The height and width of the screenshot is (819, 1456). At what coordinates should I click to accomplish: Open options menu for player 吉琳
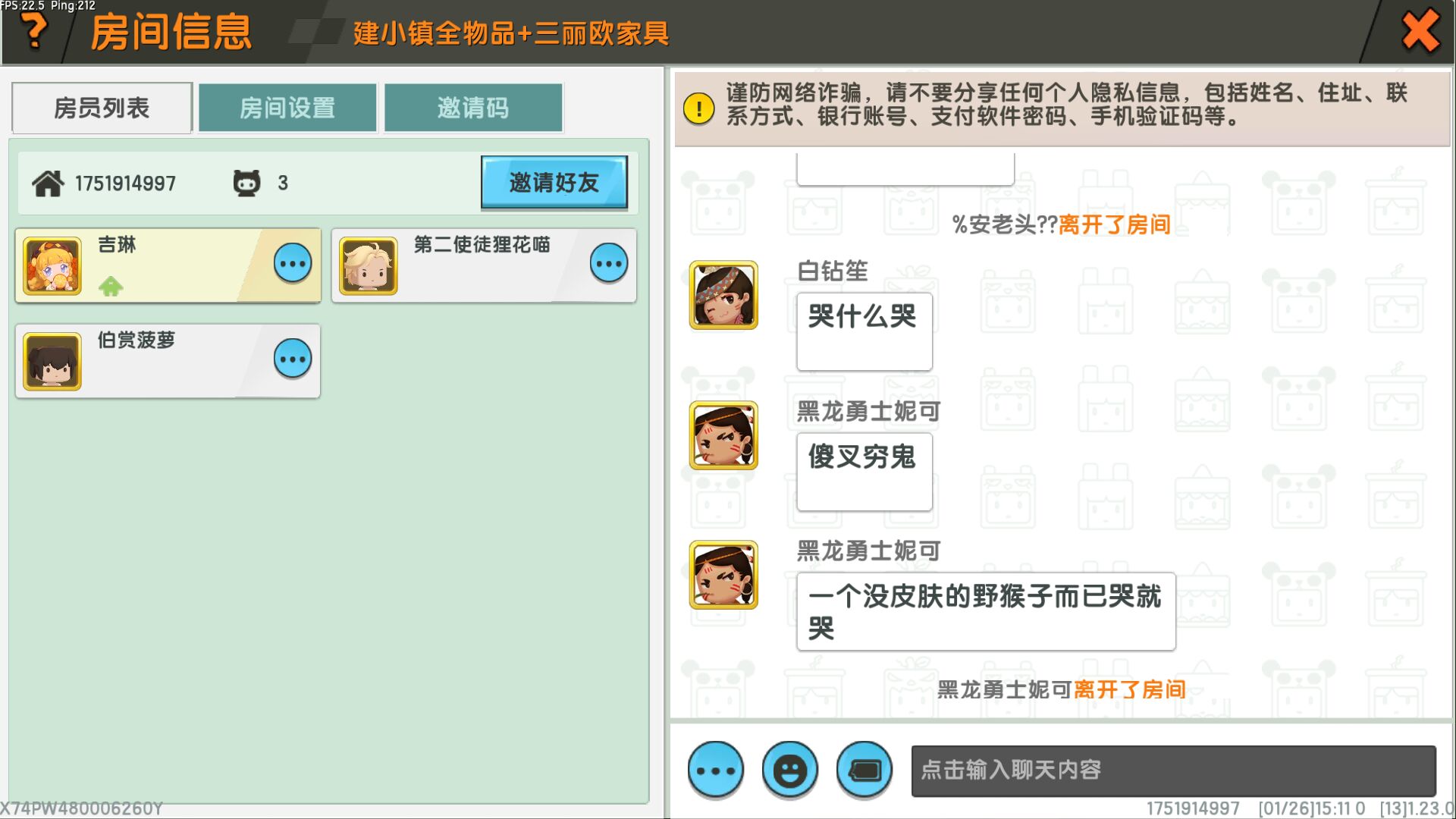pos(293,264)
